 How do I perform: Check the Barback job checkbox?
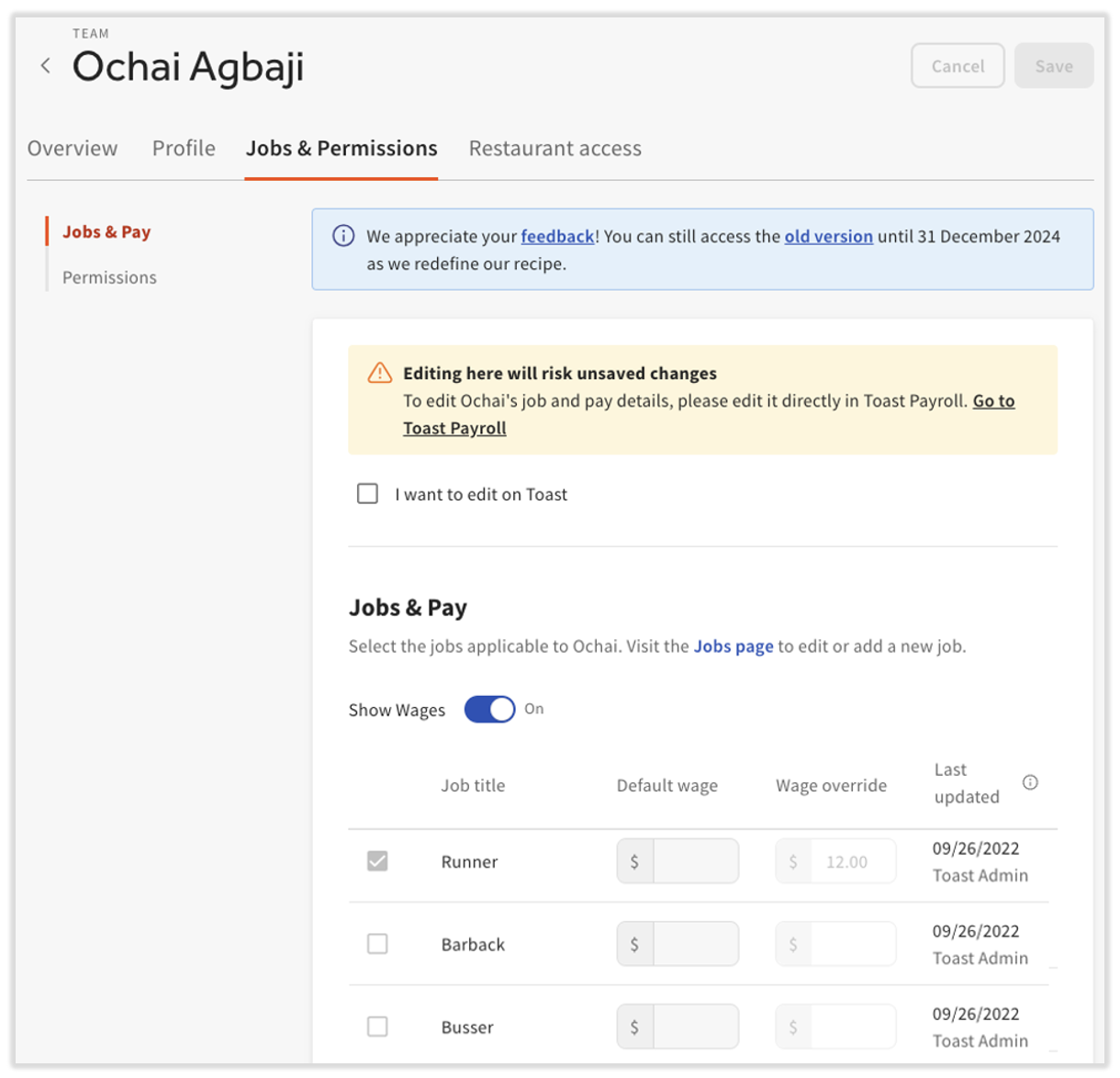point(377,944)
